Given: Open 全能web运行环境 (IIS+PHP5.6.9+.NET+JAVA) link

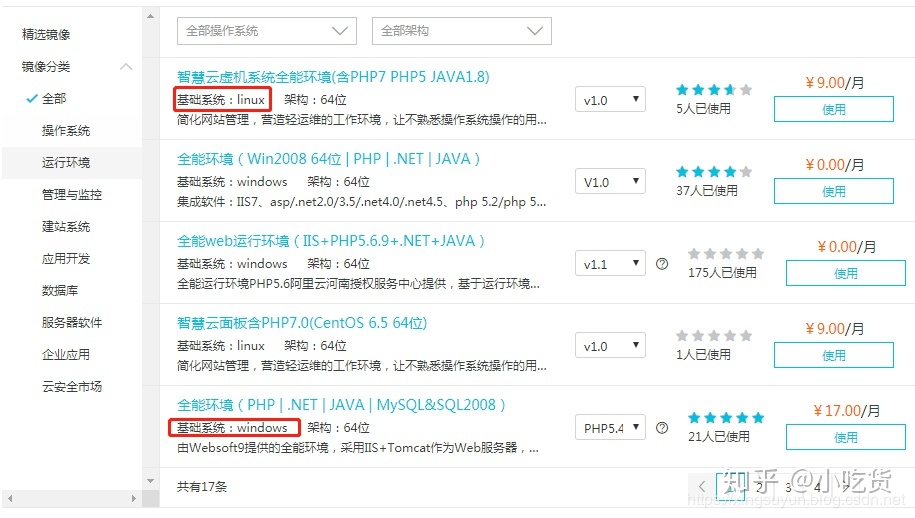Looking at the screenshot, I should tap(331, 241).
